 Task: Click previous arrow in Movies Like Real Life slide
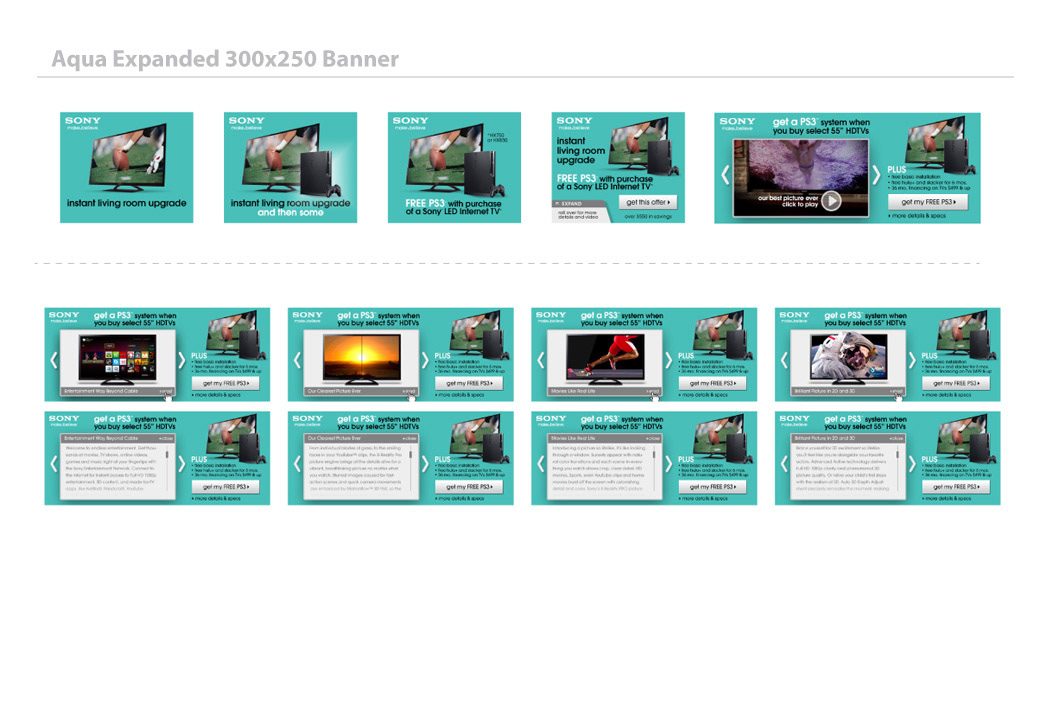[x=540, y=360]
